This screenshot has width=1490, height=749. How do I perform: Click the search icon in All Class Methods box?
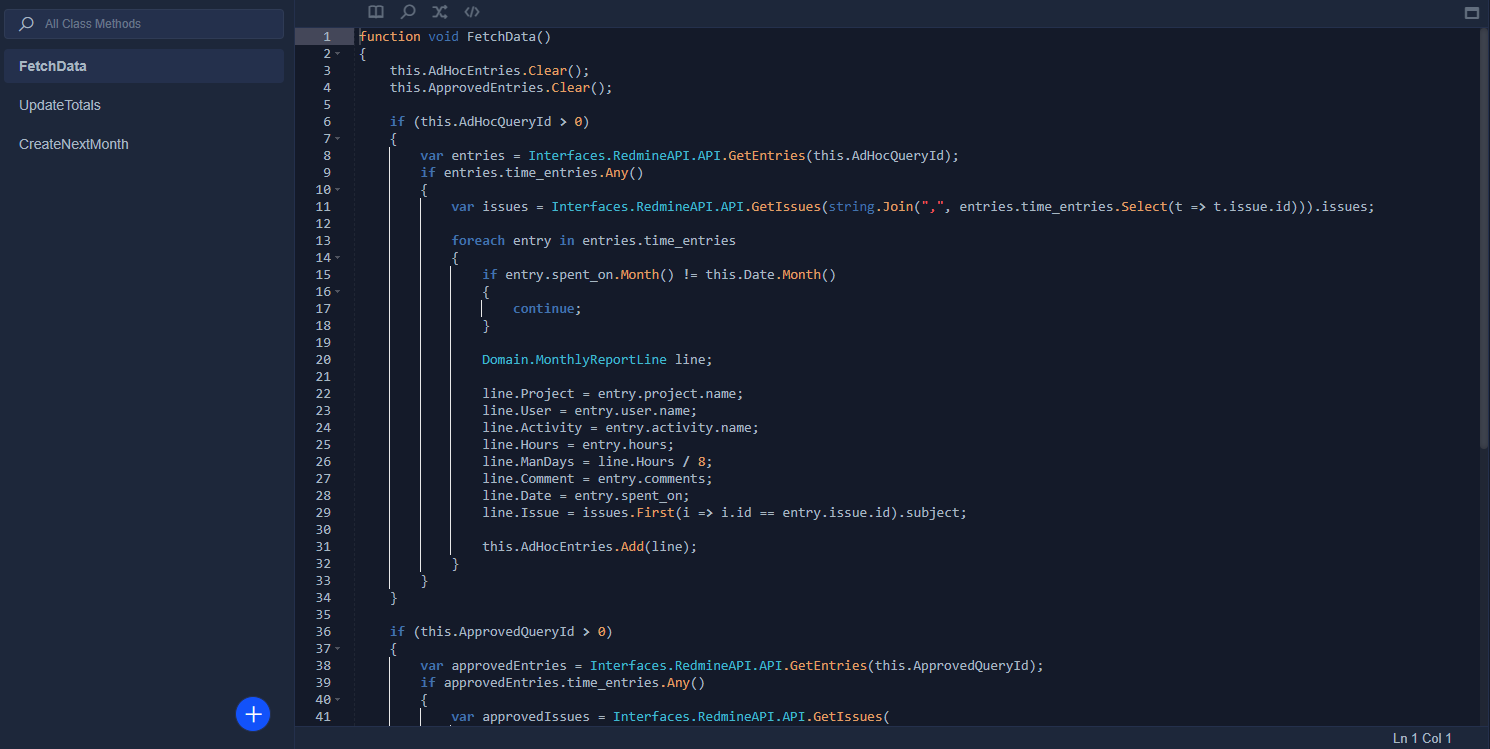(x=27, y=23)
